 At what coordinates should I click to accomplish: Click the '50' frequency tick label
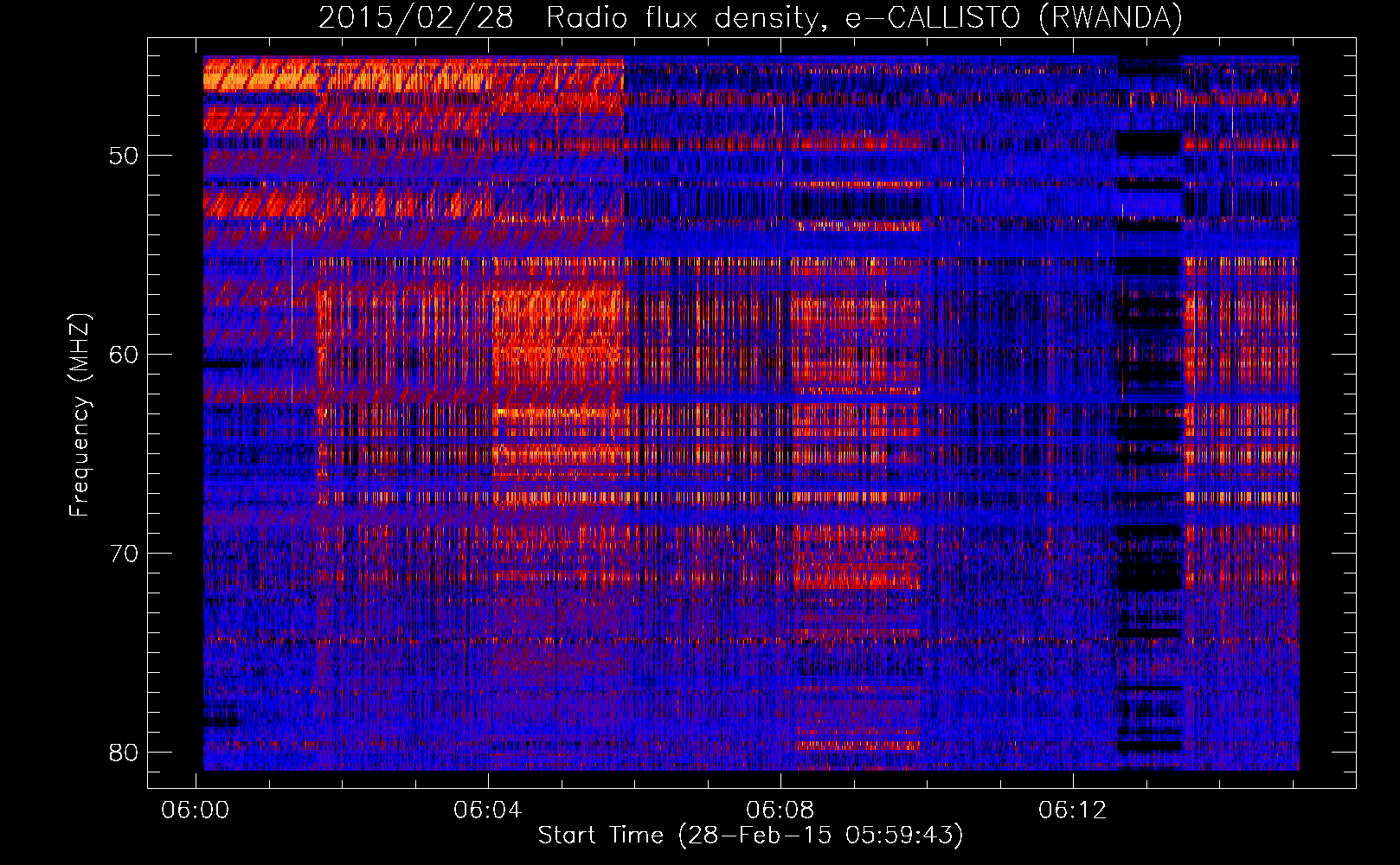tap(125, 156)
